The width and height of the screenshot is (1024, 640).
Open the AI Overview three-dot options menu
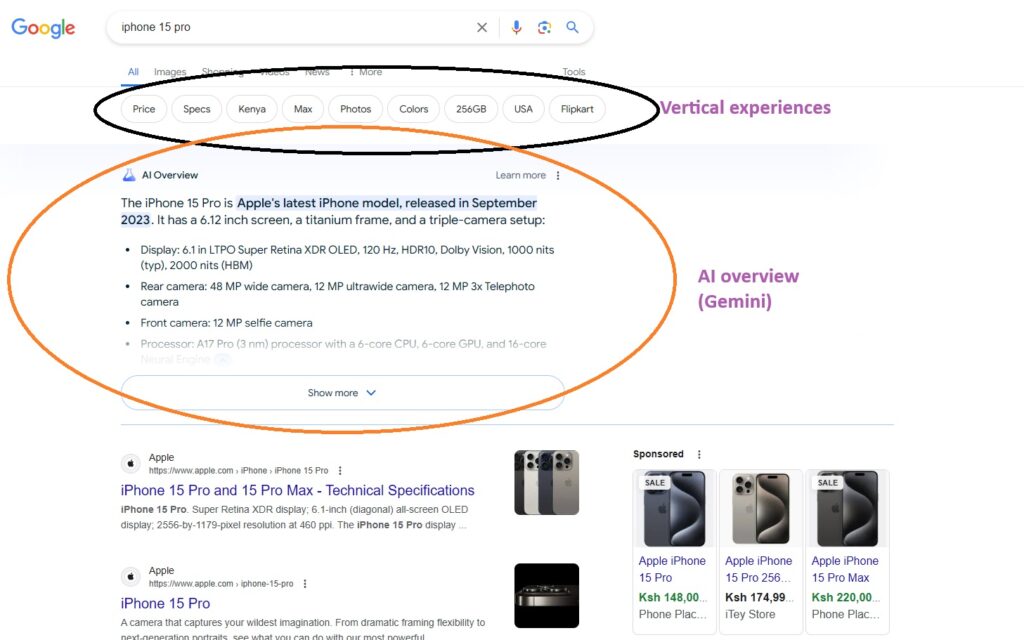click(558, 175)
